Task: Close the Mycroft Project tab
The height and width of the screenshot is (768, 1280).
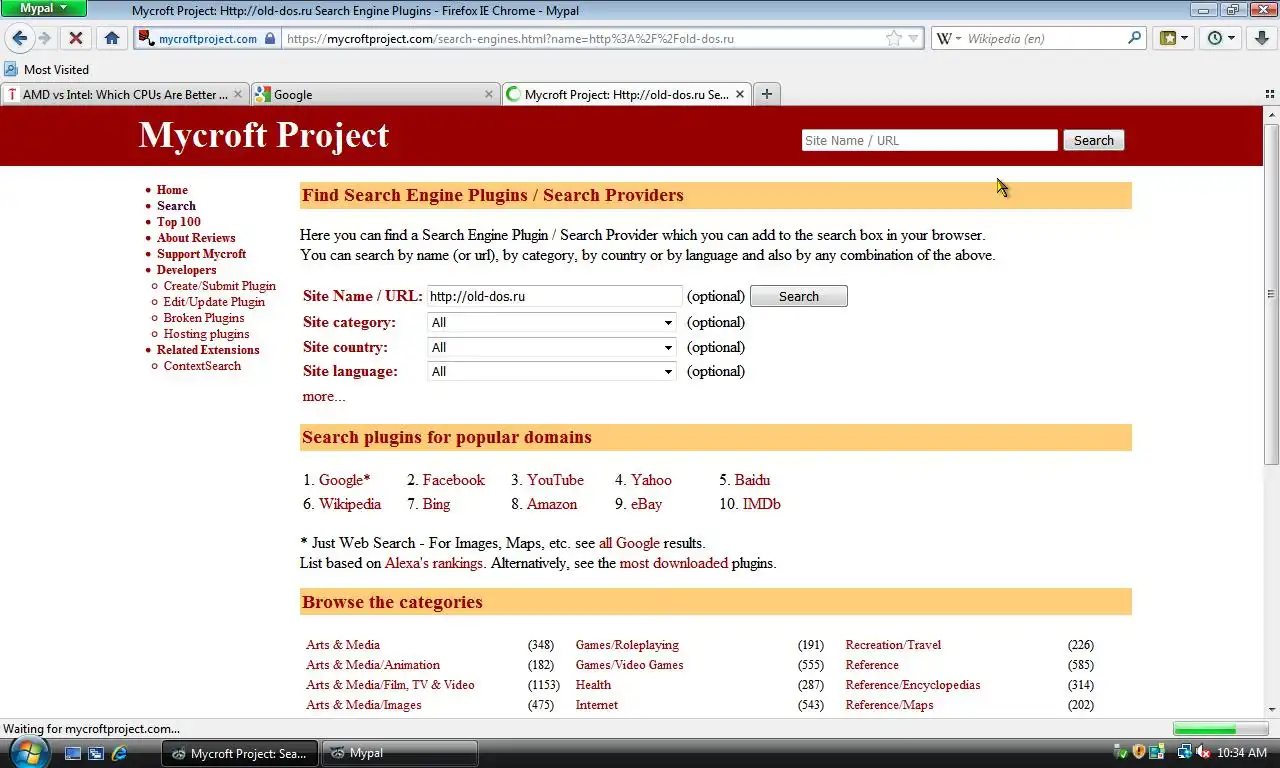Action: tap(740, 94)
